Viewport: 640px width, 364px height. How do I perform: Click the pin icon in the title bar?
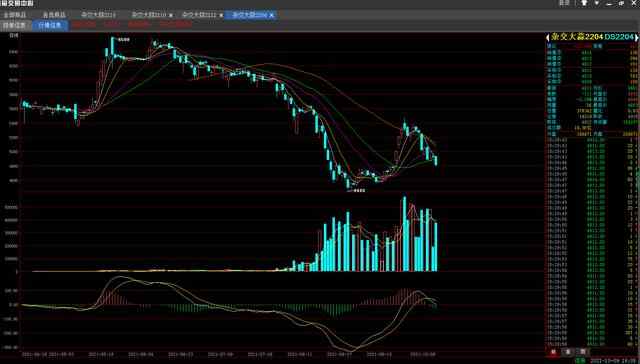coord(584,3)
